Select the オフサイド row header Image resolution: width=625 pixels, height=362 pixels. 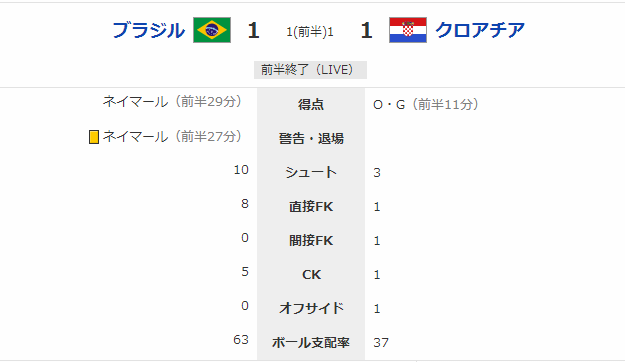[311, 308]
